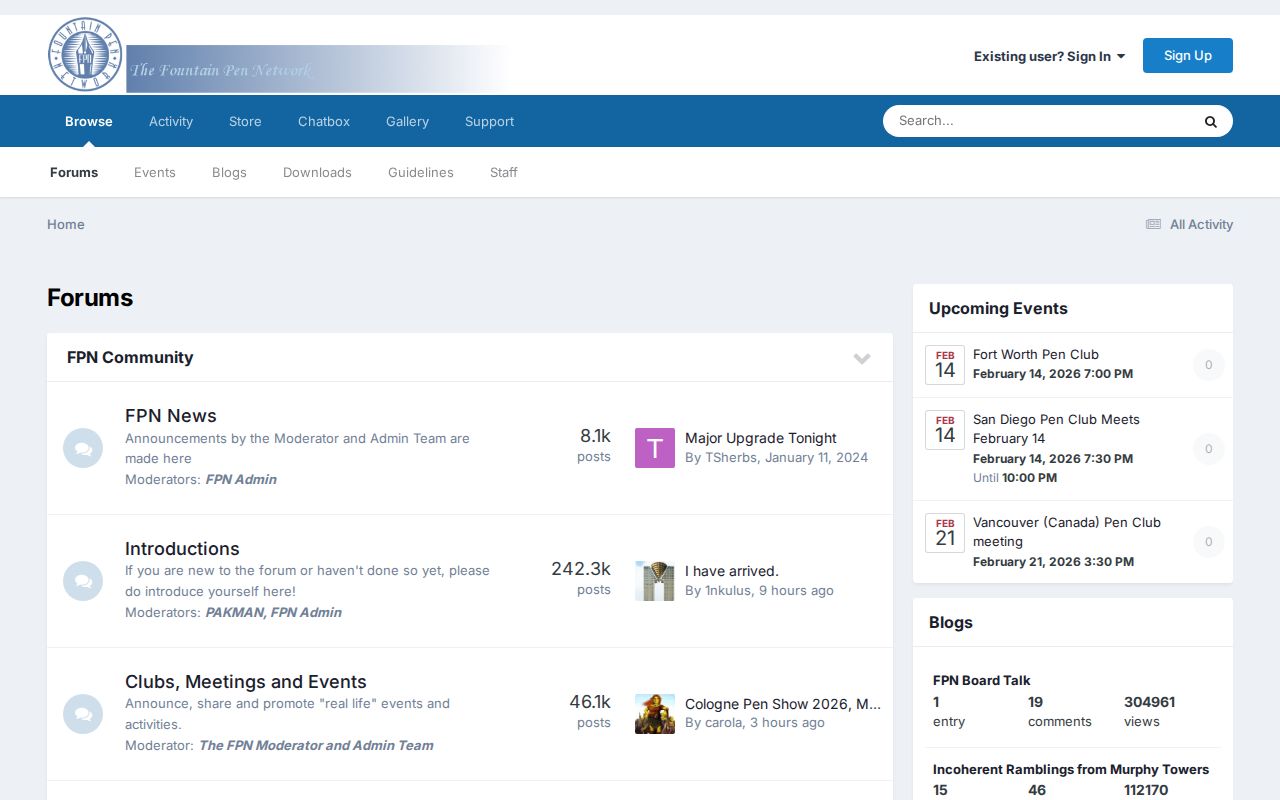Collapse the FPN Community section
Screen dimensions: 1280x800
click(862, 358)
